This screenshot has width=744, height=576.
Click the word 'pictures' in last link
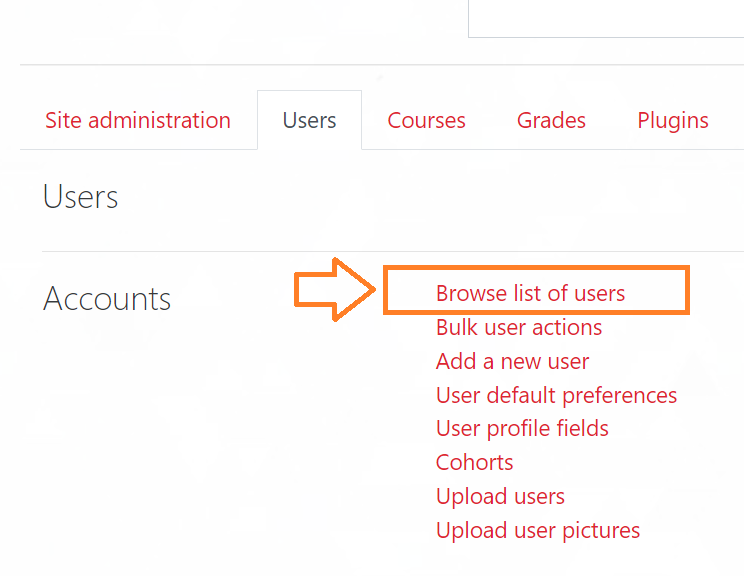click(x=601, y=531)
